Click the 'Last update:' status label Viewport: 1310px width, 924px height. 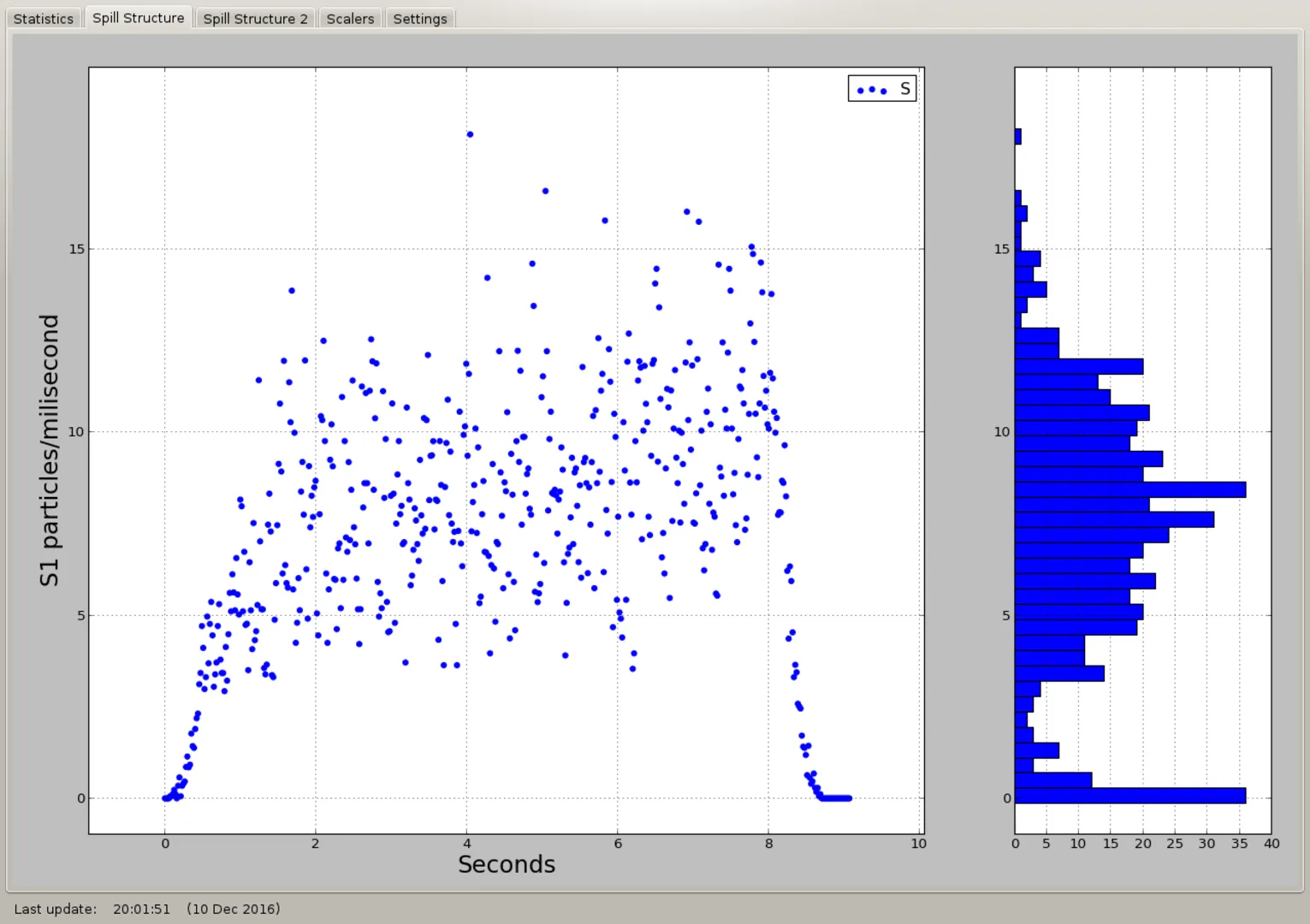tap(56, 909)
